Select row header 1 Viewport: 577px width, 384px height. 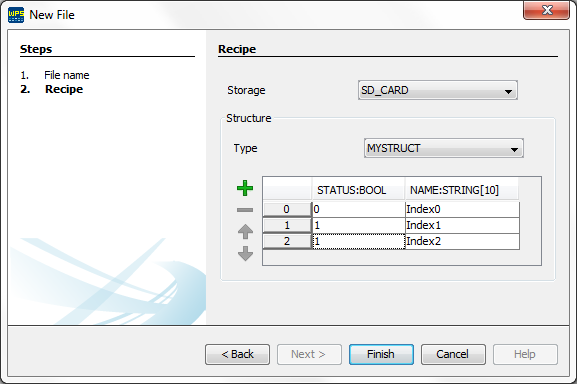pyautogui.click(x=287, y=225)
